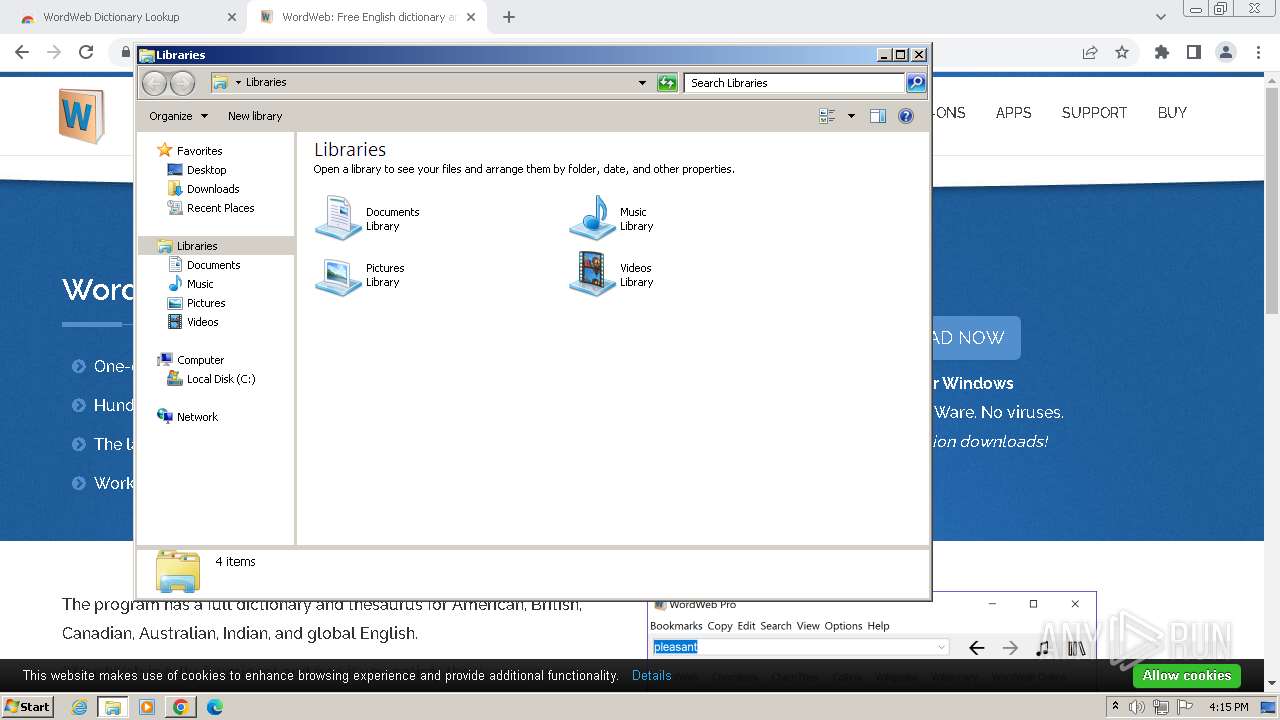Select Pictures under Libraries in the sidebar
This screenshot has width=1280, height=720.
pos(206,303)
